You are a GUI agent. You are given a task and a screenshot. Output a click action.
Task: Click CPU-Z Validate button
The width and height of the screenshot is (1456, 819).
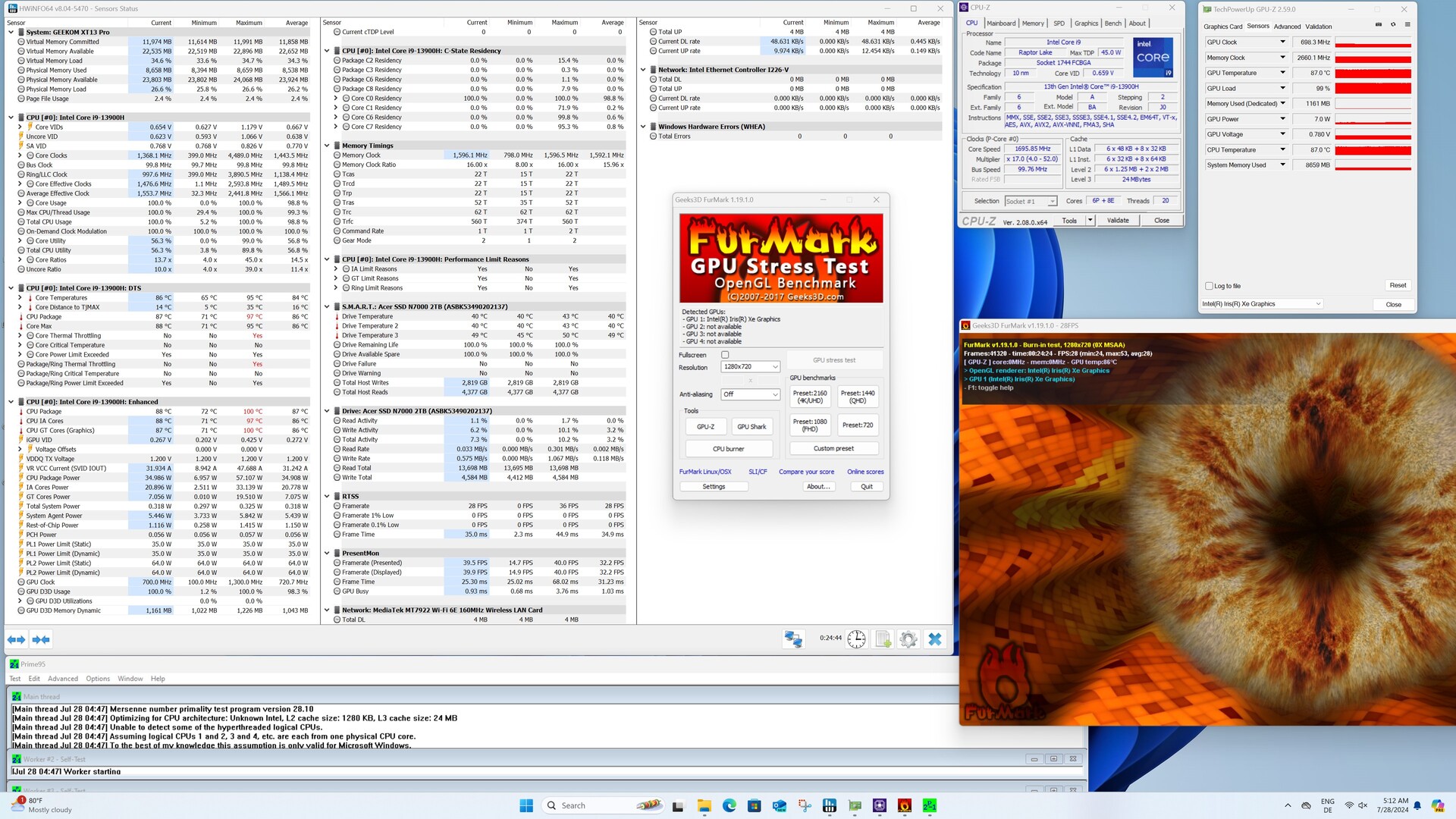coord(1118,221)
